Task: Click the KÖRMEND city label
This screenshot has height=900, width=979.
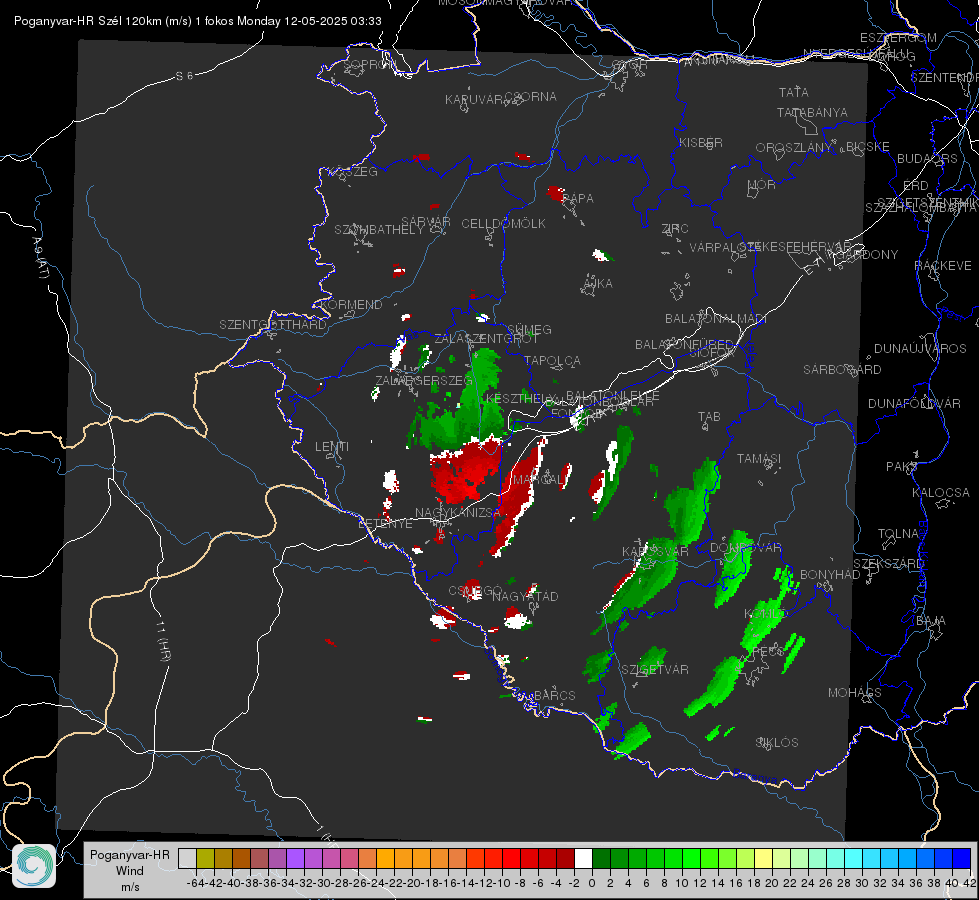Action: pyautogui.click(x=351, y=305)
